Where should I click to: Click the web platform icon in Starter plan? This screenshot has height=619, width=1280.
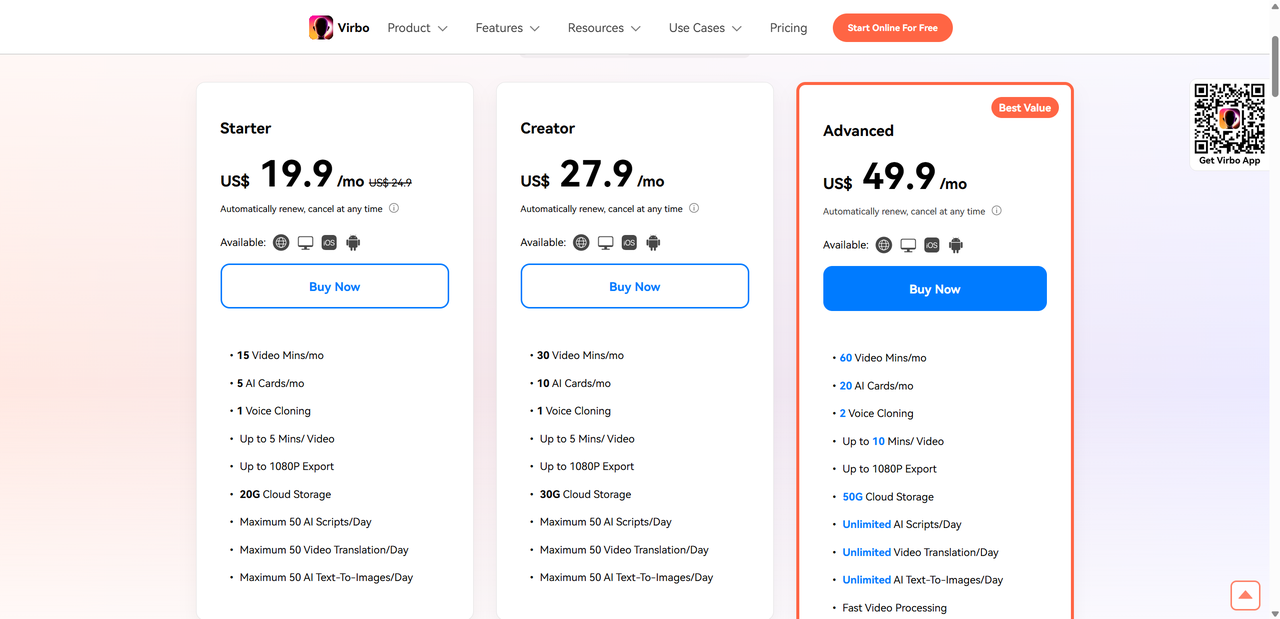click(281, 242)
